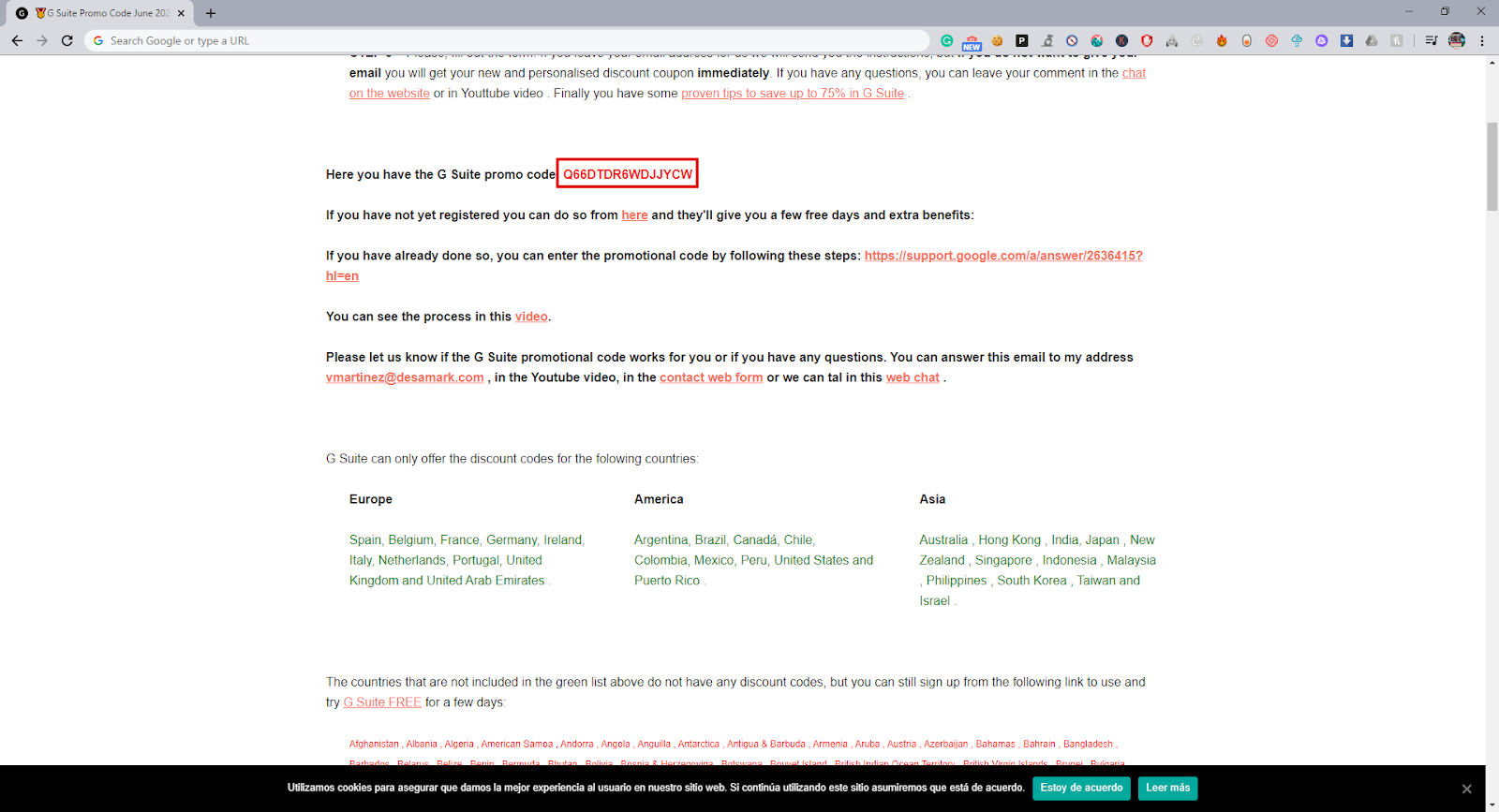
Task: Reload the current page
Action: (67, 40)
